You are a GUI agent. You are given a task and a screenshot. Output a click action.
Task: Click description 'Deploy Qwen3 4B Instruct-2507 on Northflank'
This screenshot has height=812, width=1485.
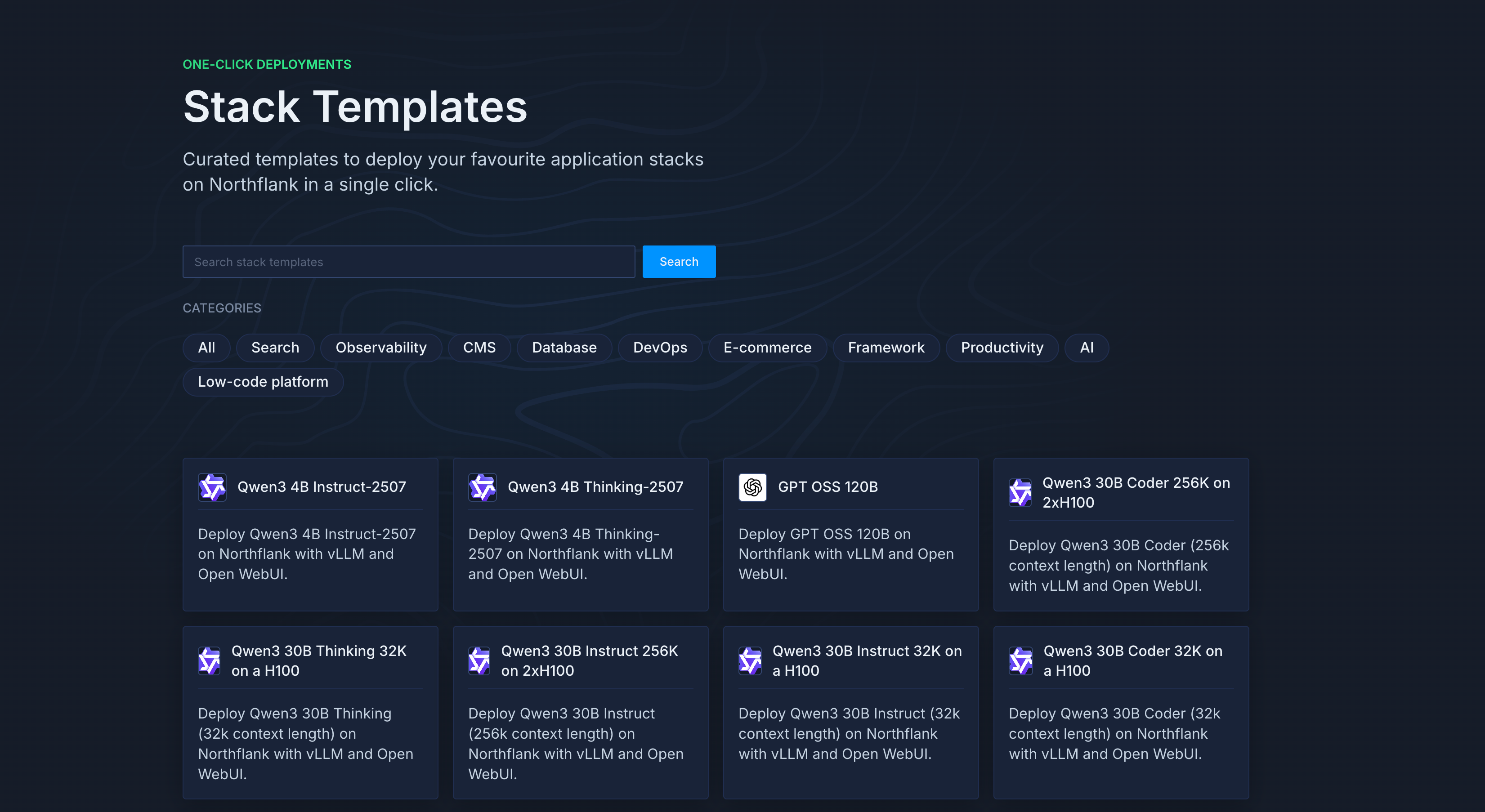click(307, 554)
